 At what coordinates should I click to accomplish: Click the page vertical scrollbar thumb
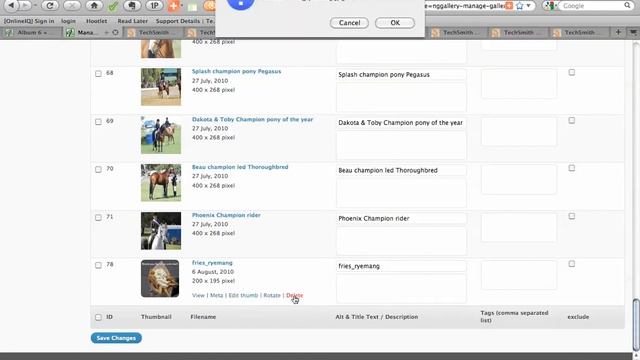(x=636, y=324)
